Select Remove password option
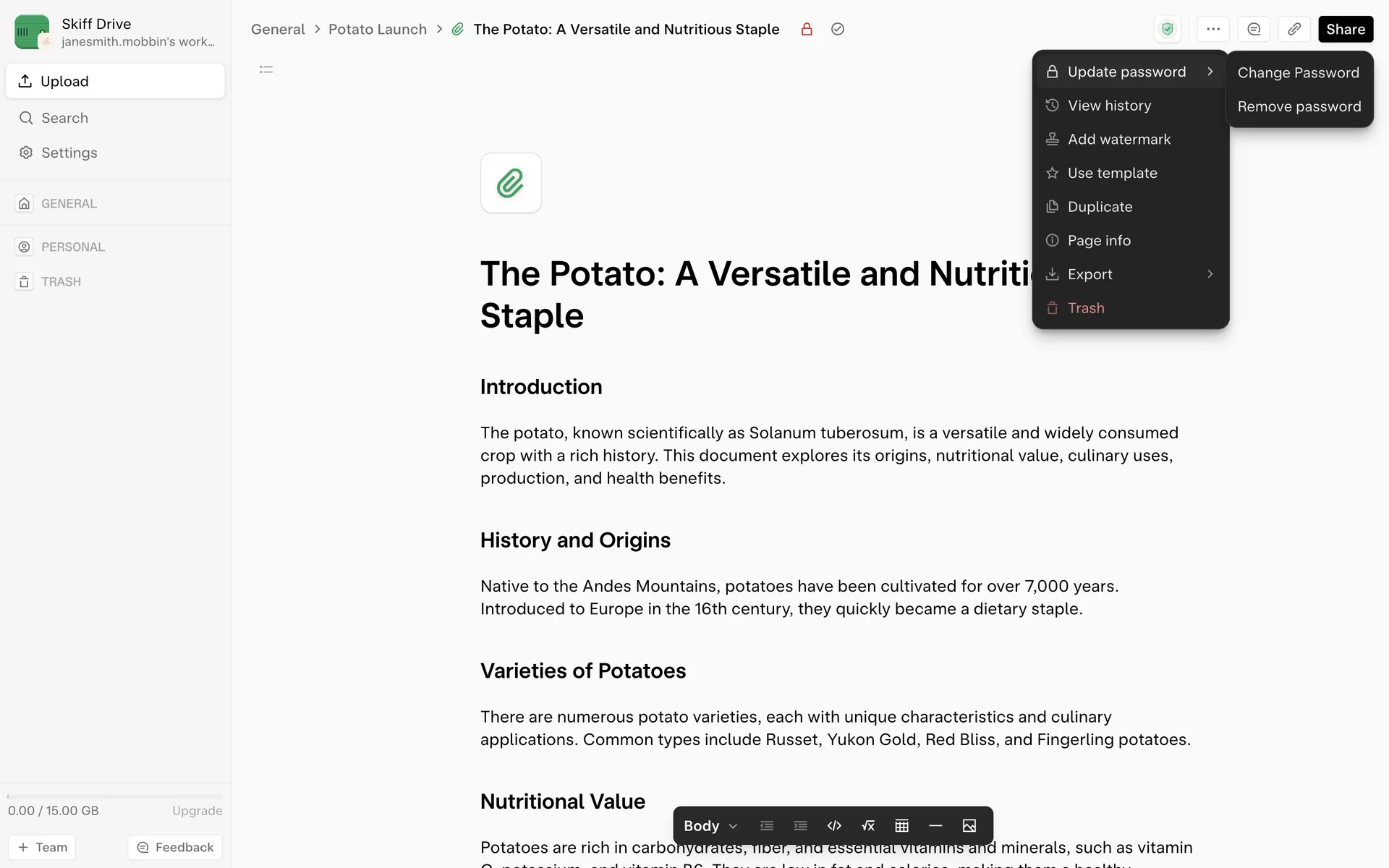 click(1299, 106)
